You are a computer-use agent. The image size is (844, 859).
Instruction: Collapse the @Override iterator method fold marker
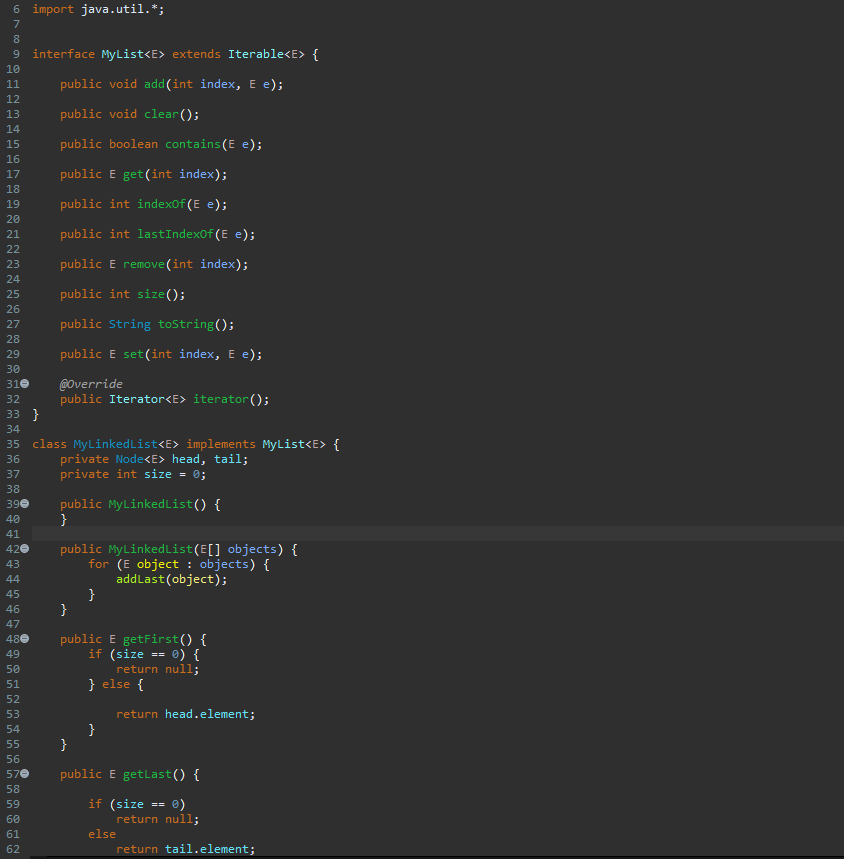26,383
